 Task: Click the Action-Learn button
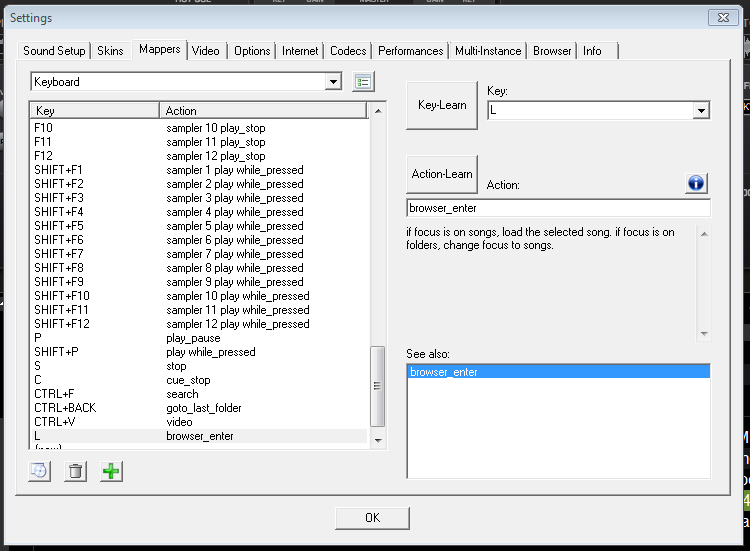pos(442,174)
